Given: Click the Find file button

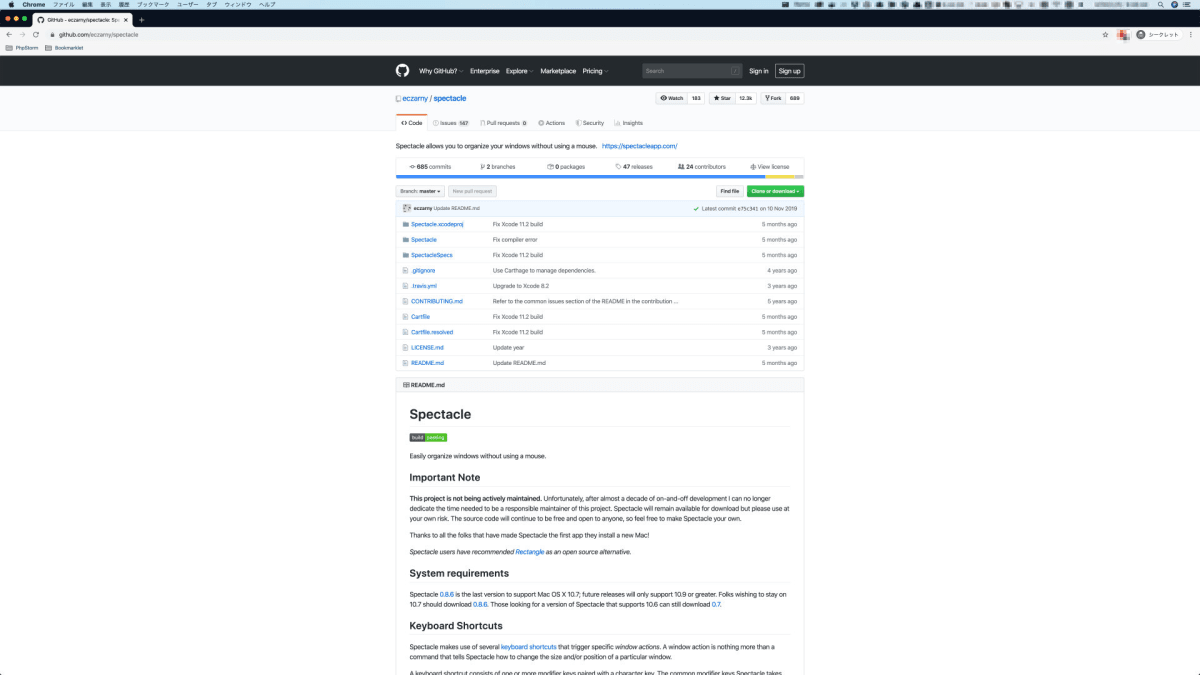Looking at the screenshot, I should pyautogui.click(x=729, y=191).
